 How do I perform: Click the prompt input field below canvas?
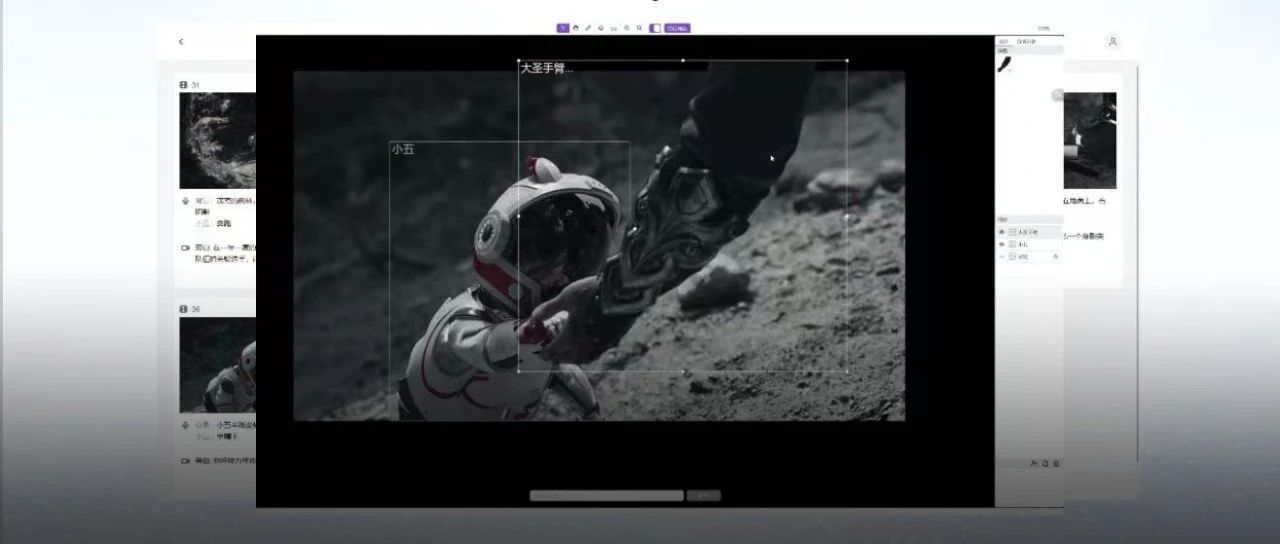tap(606, 495)
